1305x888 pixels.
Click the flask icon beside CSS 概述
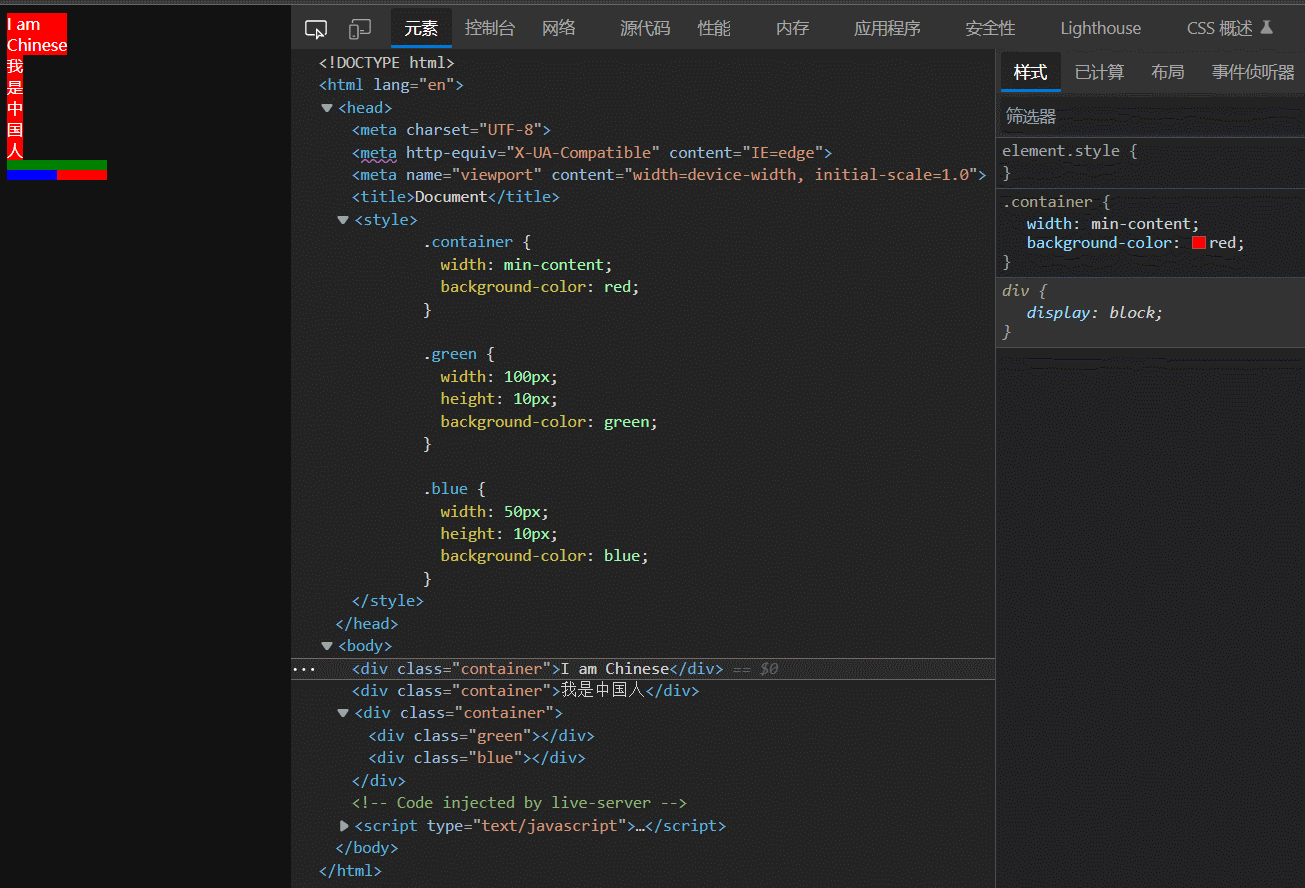coord(1267,28)
